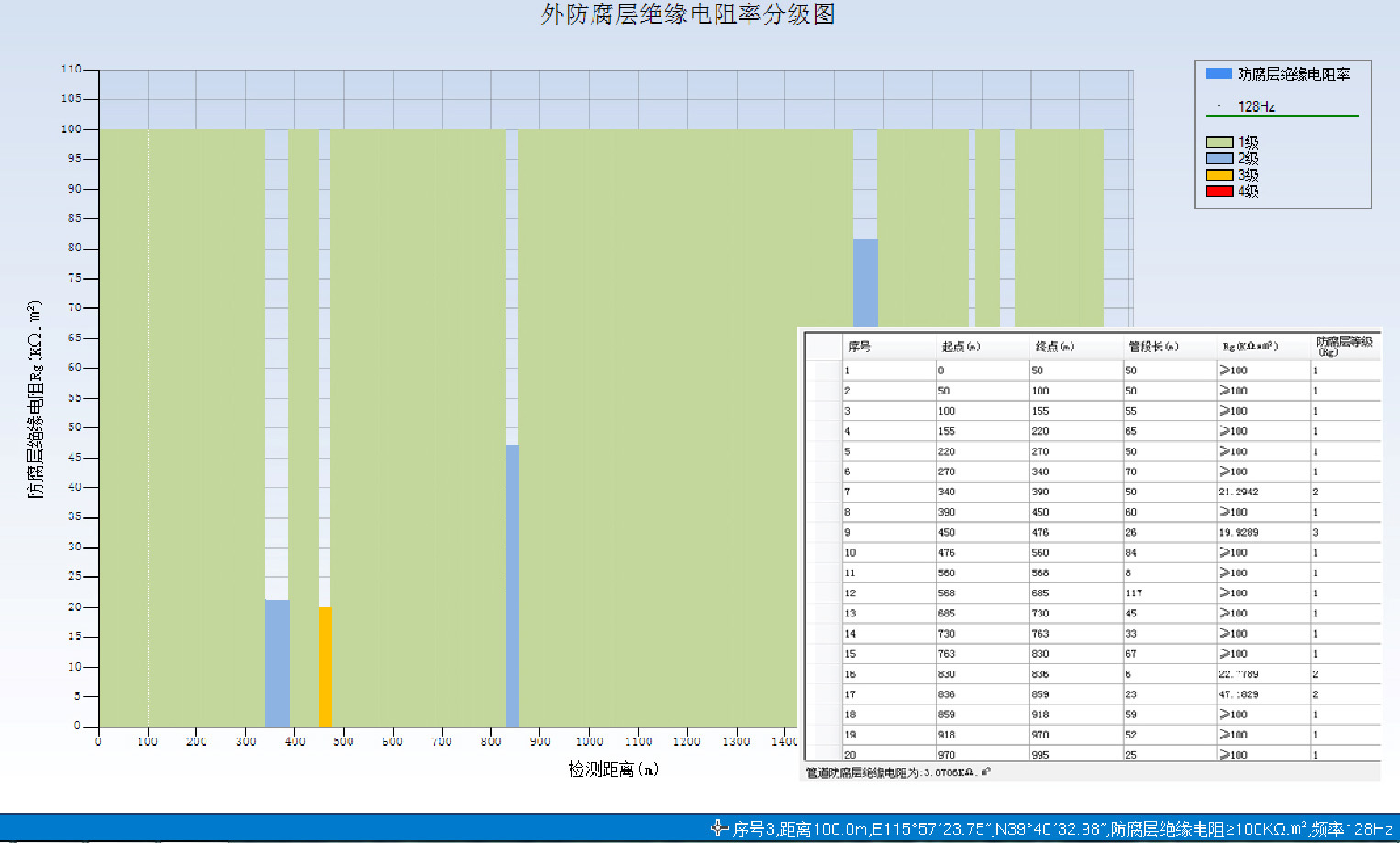Click the 管段长(m) column header
This screenshot has height=843, width=1400.
(1153, 347)
